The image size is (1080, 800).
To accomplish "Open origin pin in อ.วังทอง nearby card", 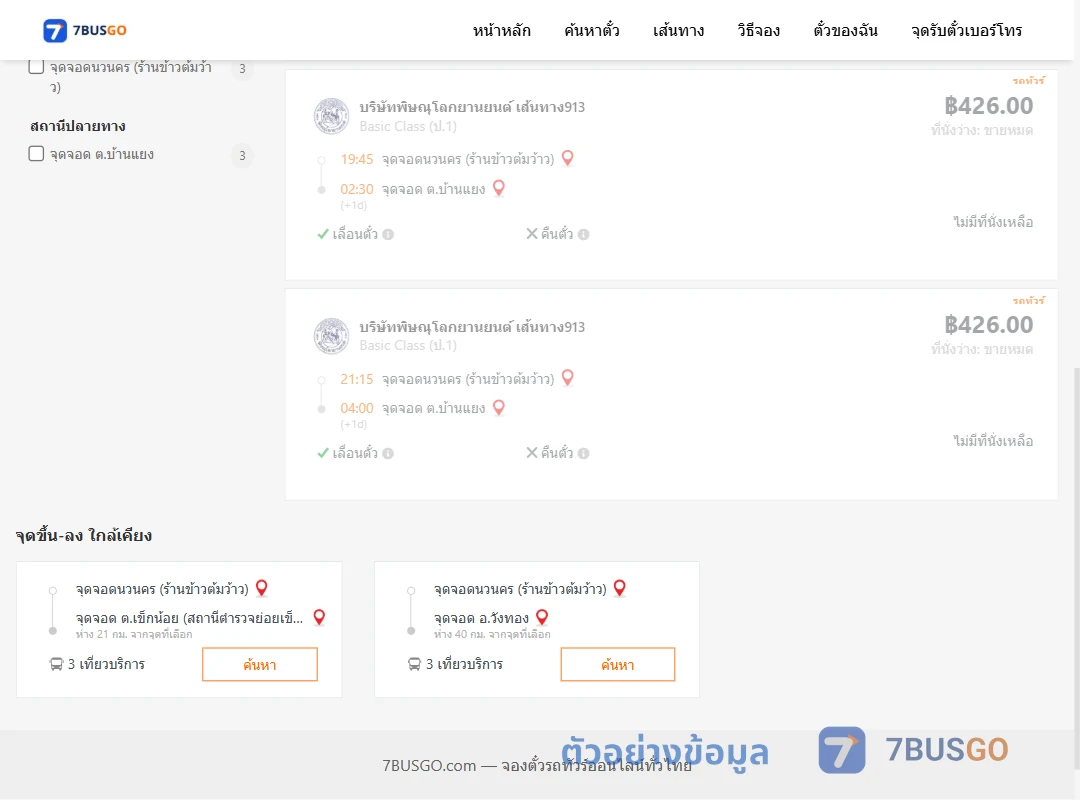I will pyautogui.click(x=620, y=588).
